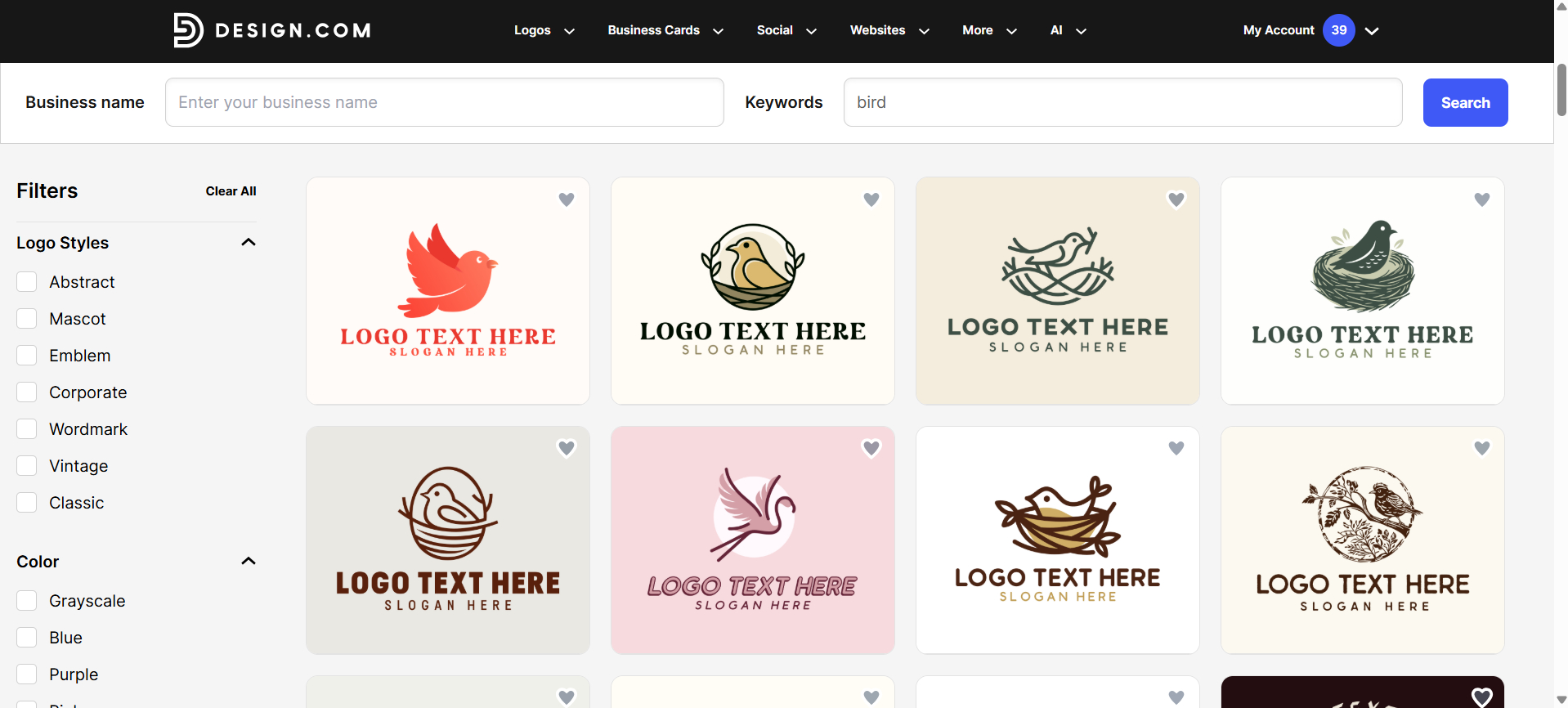Expand the More menu chevron

[x=1012, y=31]
